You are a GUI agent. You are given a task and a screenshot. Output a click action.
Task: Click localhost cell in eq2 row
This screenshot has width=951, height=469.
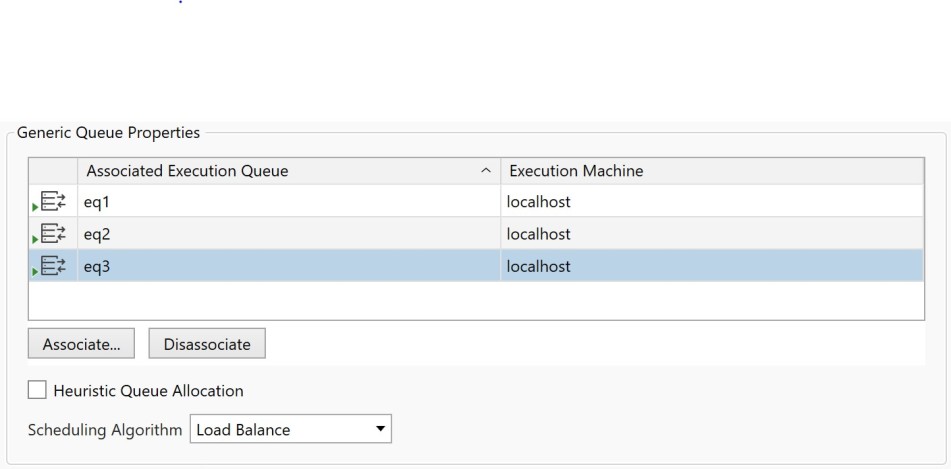[x=540, y=234]
